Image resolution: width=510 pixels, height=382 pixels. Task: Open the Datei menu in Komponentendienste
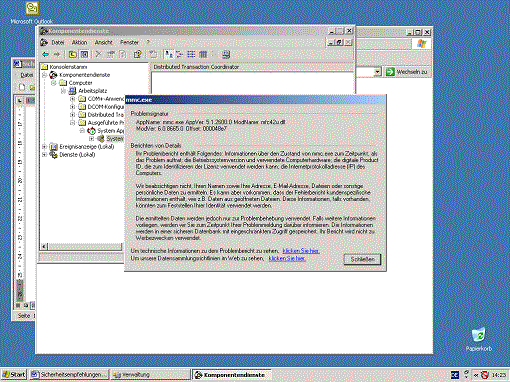tap(58, 42)
